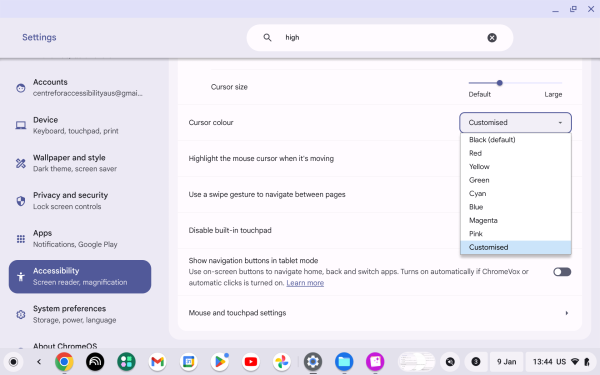Click the Device laptop icon

(21, 125)
